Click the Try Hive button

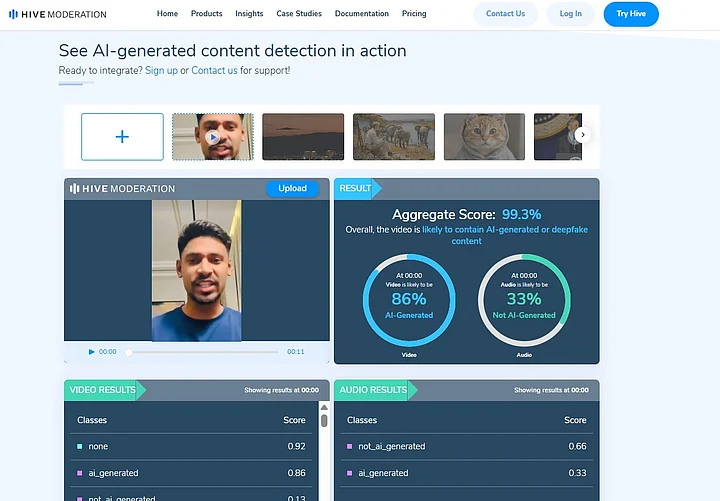click(631, 14)
